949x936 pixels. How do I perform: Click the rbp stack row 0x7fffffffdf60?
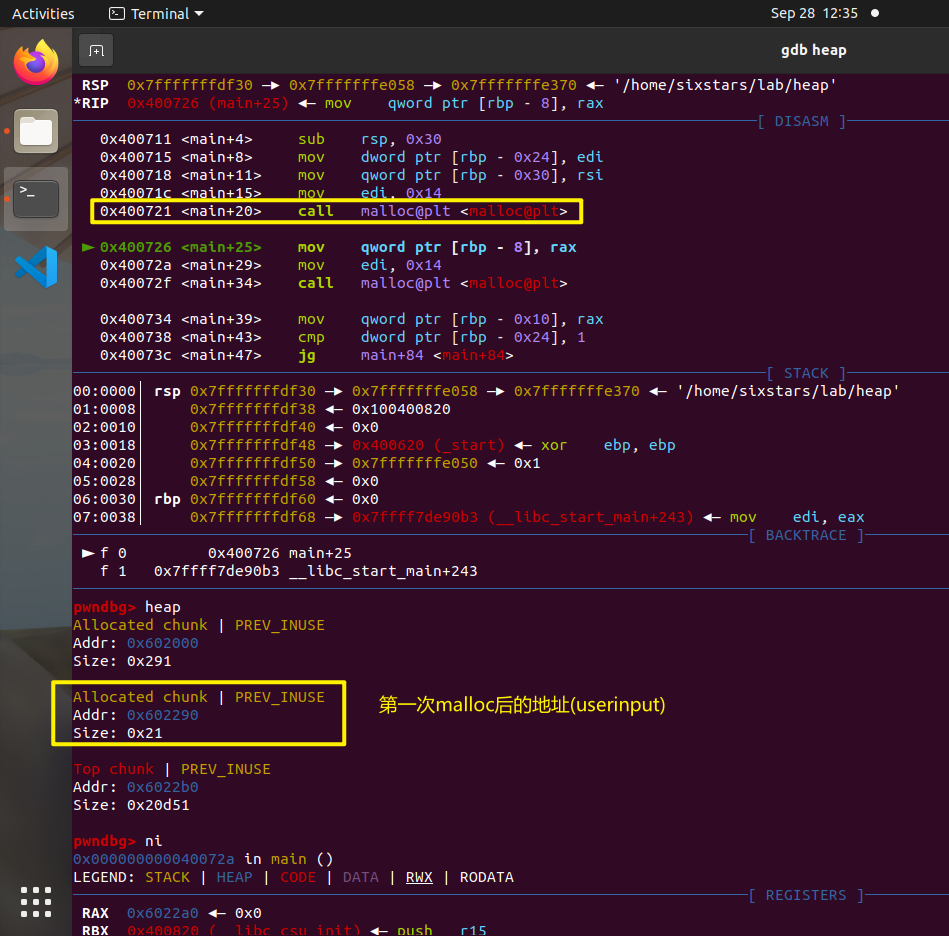(226, 500)
